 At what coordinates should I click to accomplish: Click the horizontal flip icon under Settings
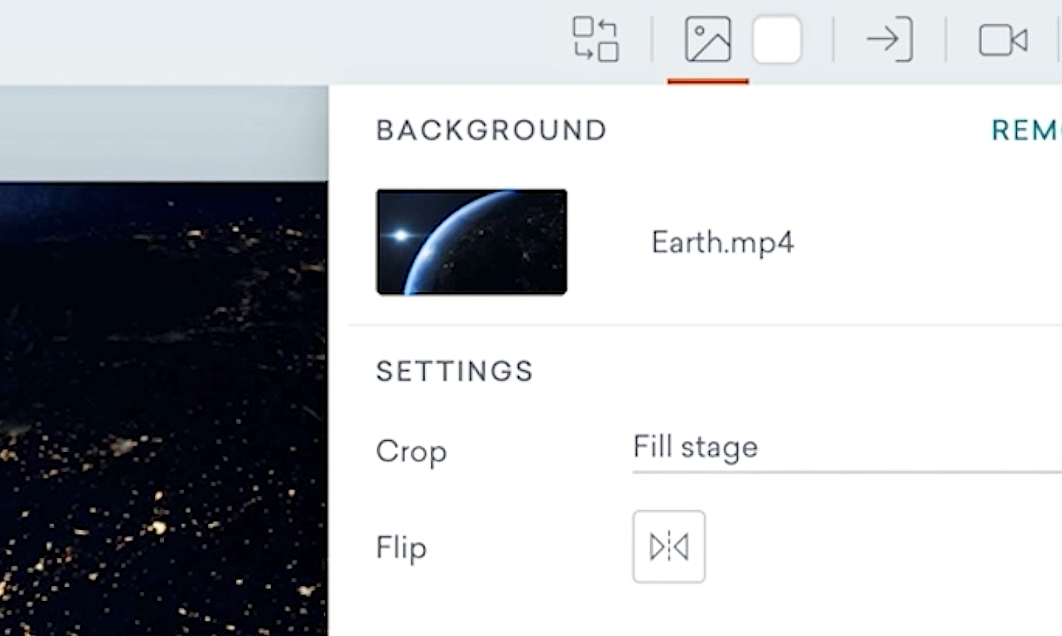click(668, 547)
